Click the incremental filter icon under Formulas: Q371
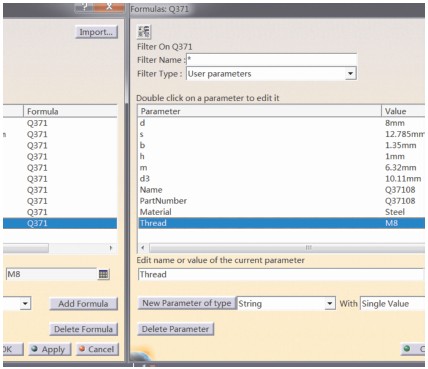 click(144, 32)
